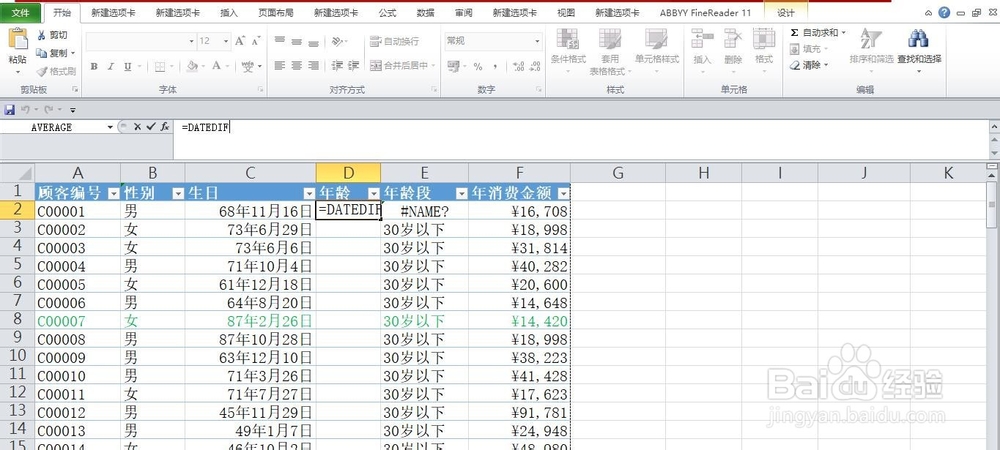Click the decrease indent icon

(x=337, y=66)
